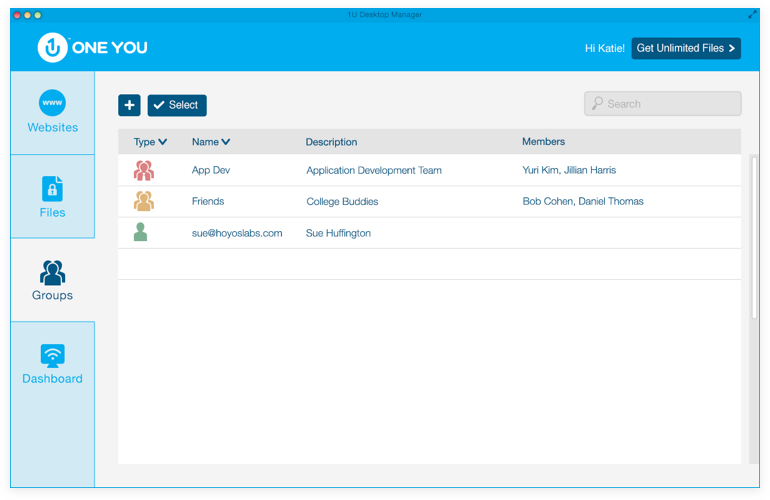Screen dimensions: 770x500
Task: Click College Buddies description
Action: (x=342, y=201)
